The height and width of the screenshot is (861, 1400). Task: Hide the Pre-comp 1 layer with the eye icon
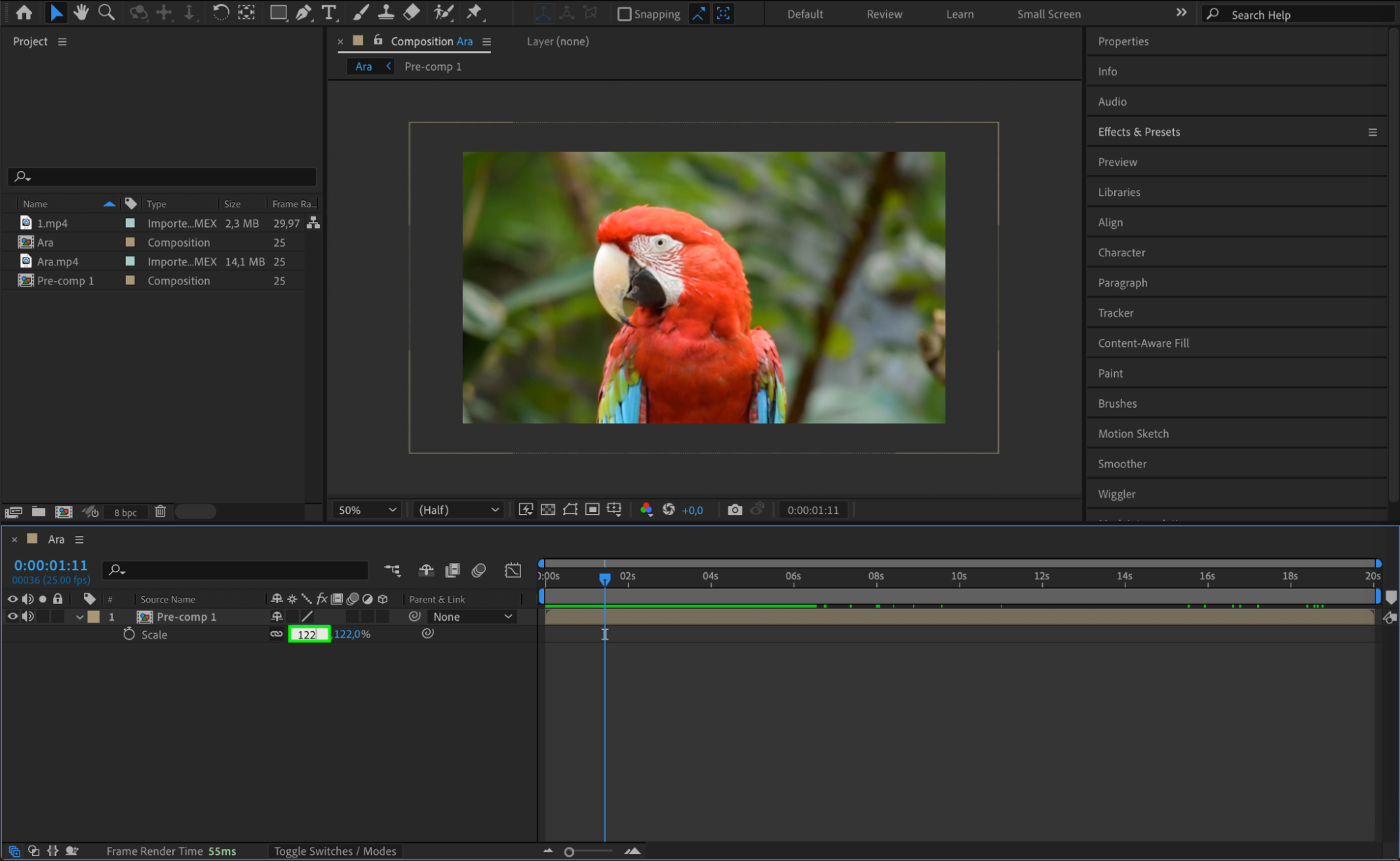pyautogui.click(x=13, y=617)
